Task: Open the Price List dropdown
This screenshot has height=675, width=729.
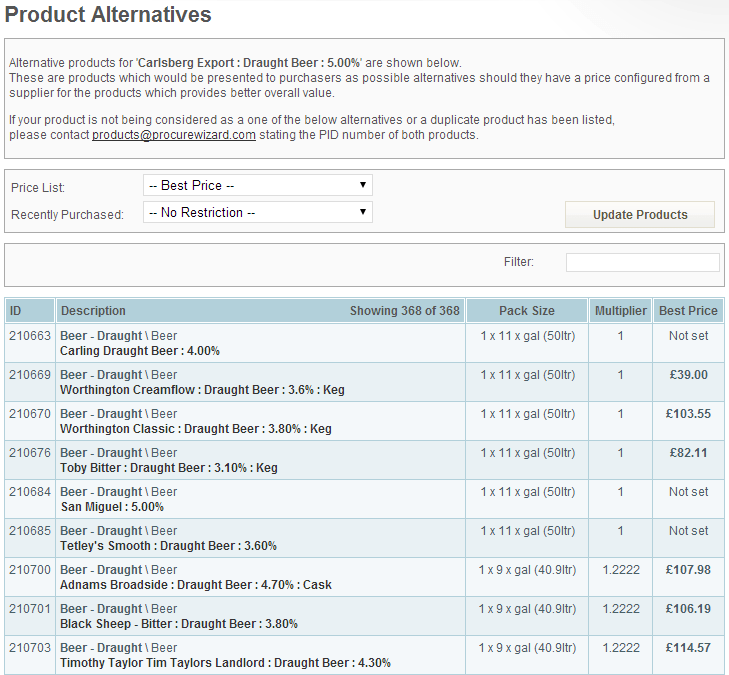Action: 258,185
